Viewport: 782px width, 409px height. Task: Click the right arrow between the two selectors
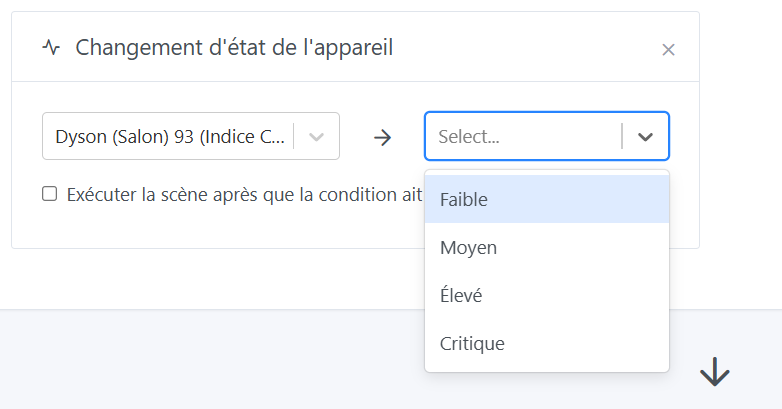382,137
